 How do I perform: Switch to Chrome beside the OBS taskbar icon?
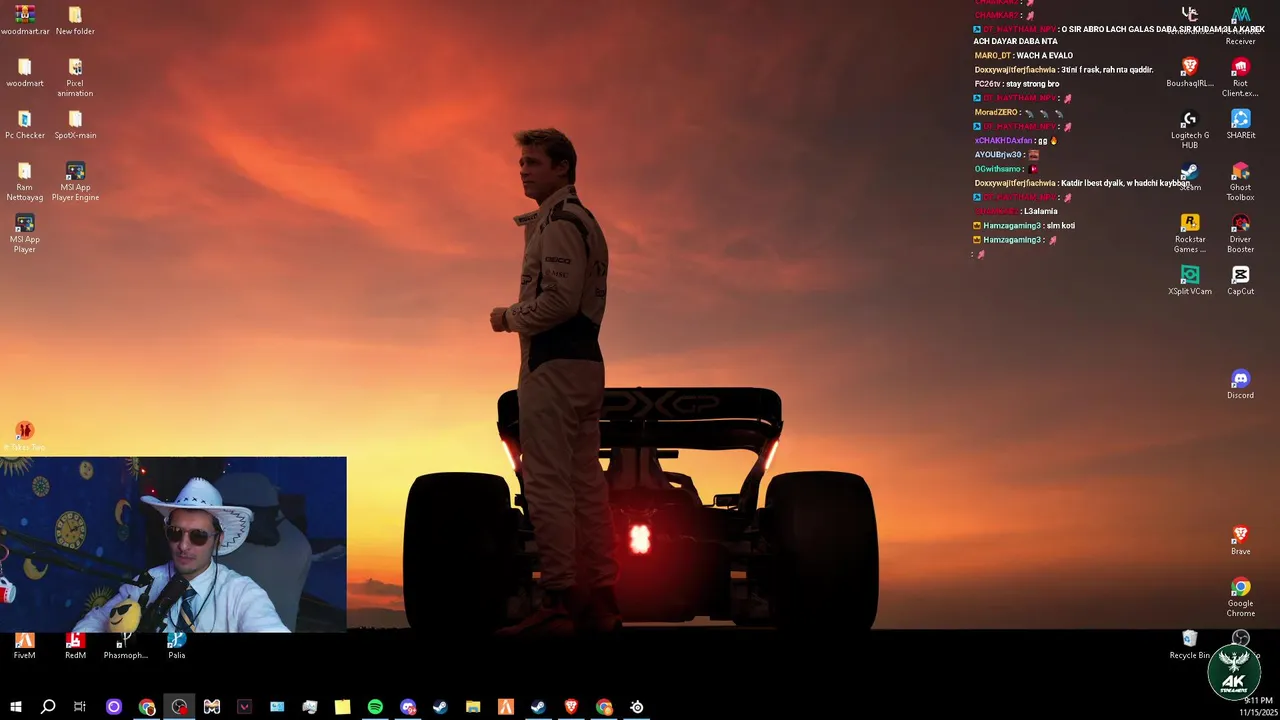tap(147, 707)
